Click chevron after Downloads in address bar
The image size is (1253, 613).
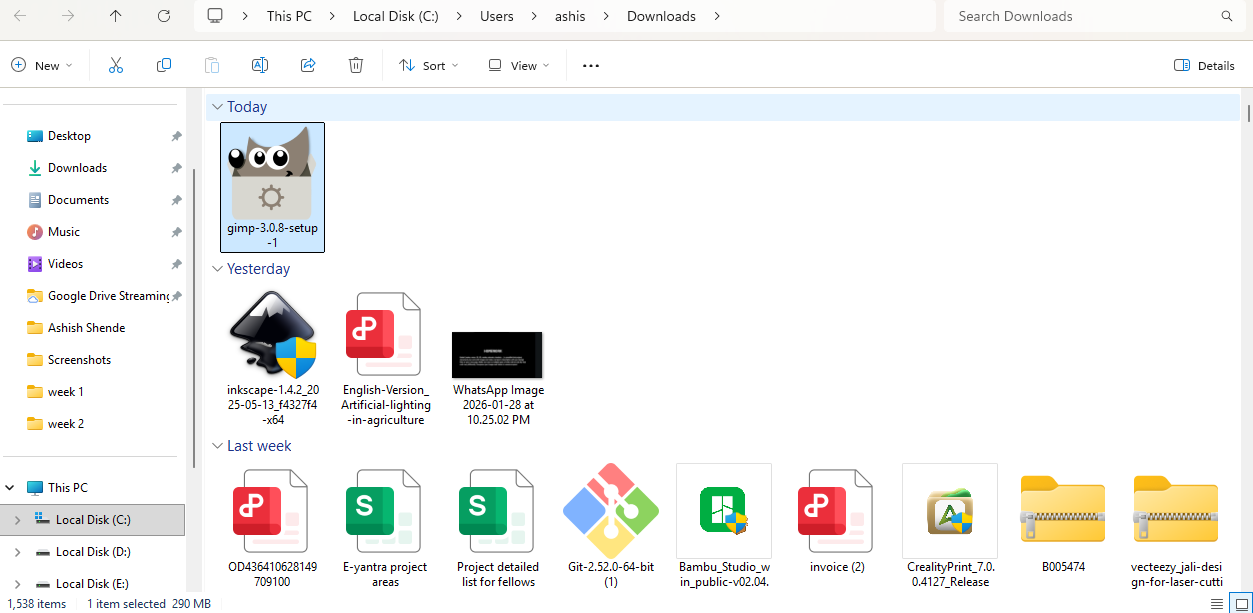pos(718,16)
